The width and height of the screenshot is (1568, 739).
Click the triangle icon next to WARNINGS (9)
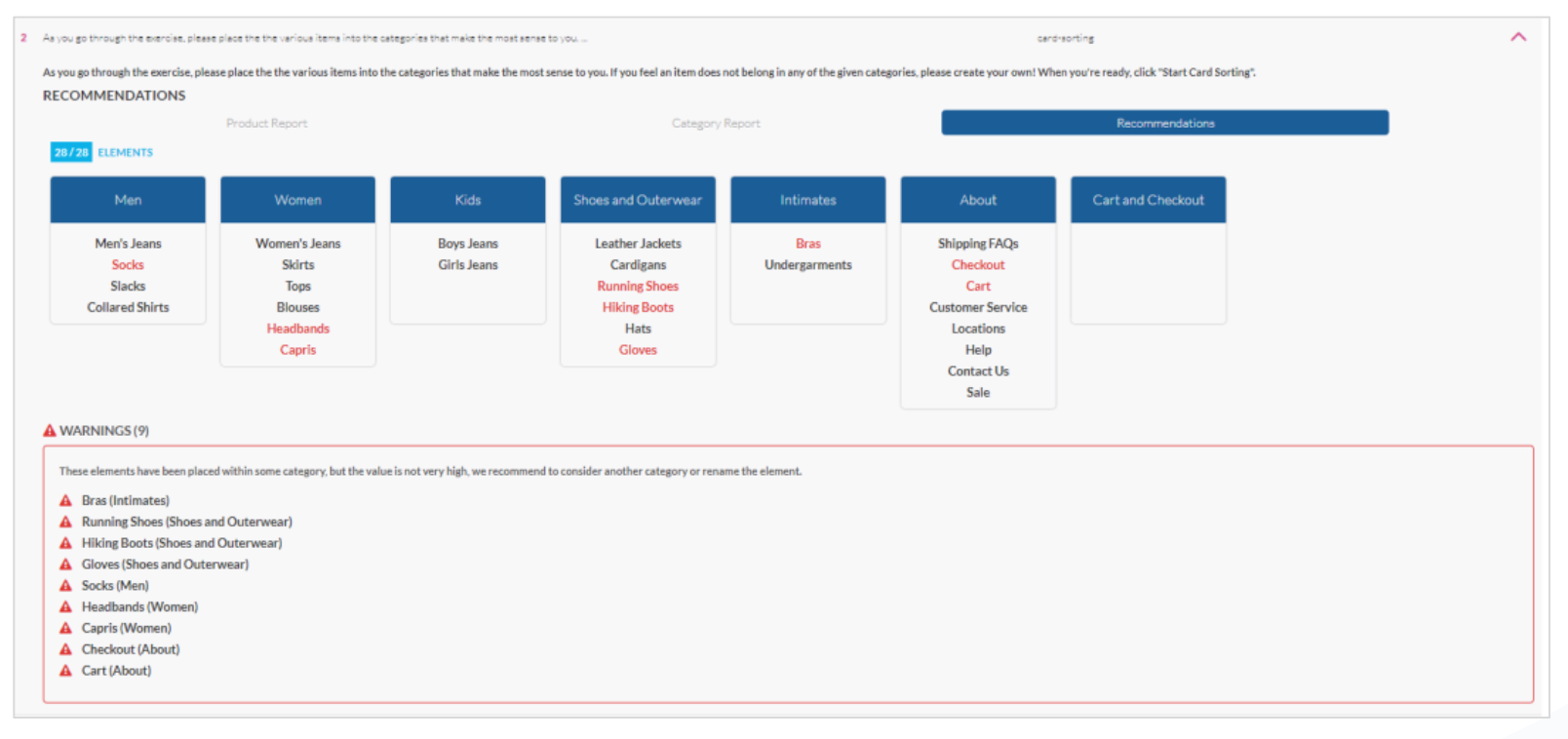[x=50, y=431]
